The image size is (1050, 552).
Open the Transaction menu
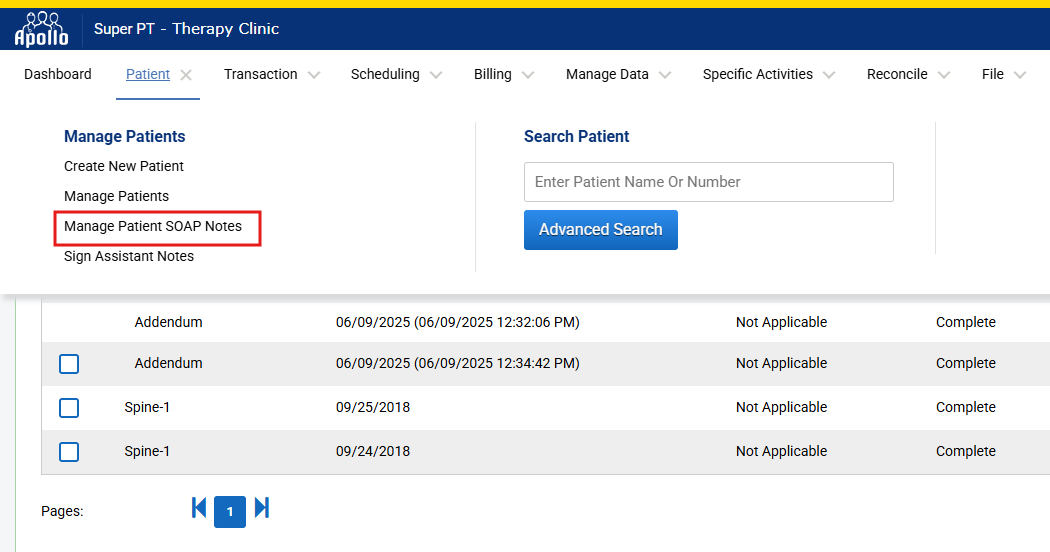tap(260, 74)
